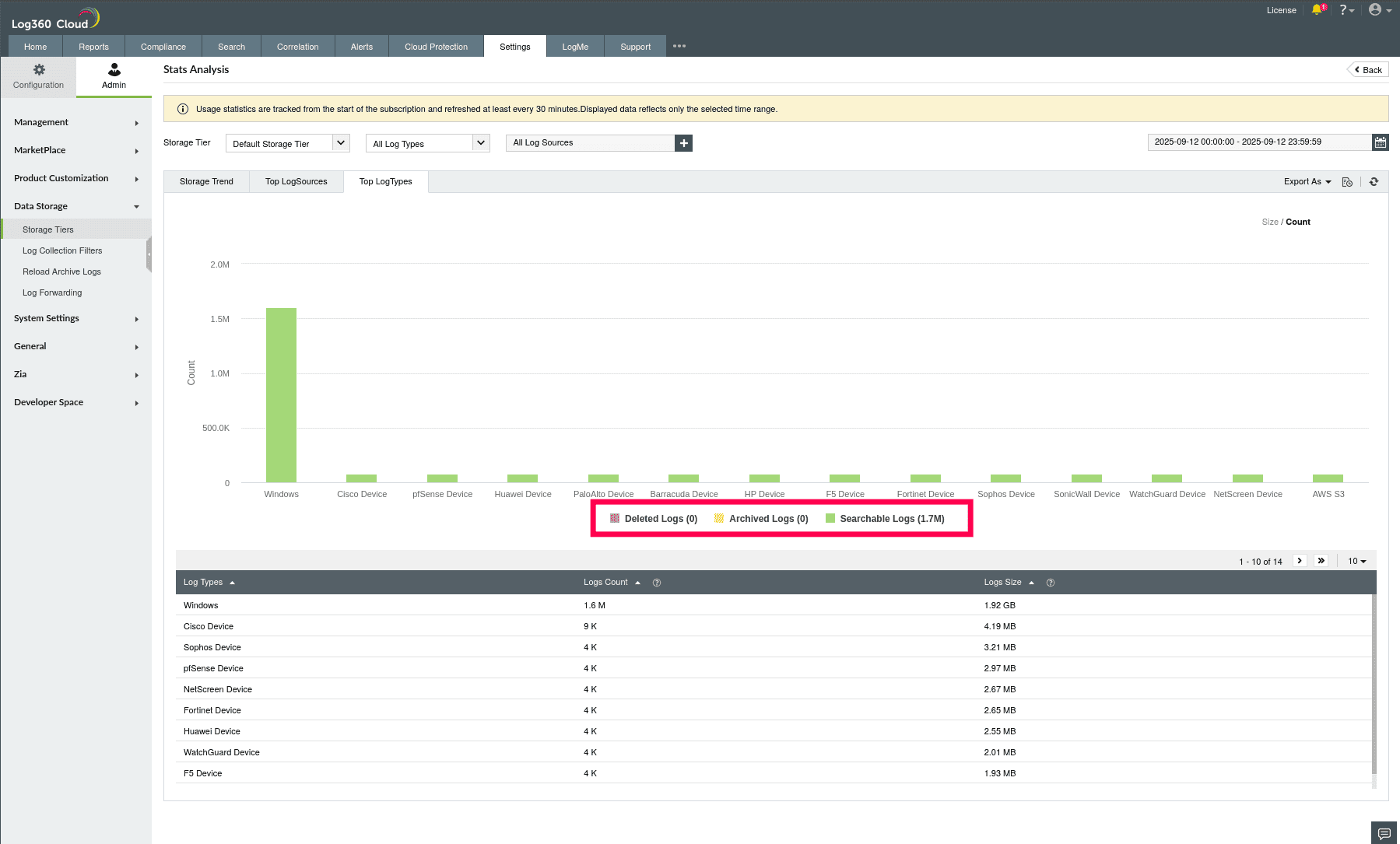Screen dimensions: 1400x844
Task: Refresh the stats chart
Action: pos(1374,182)
